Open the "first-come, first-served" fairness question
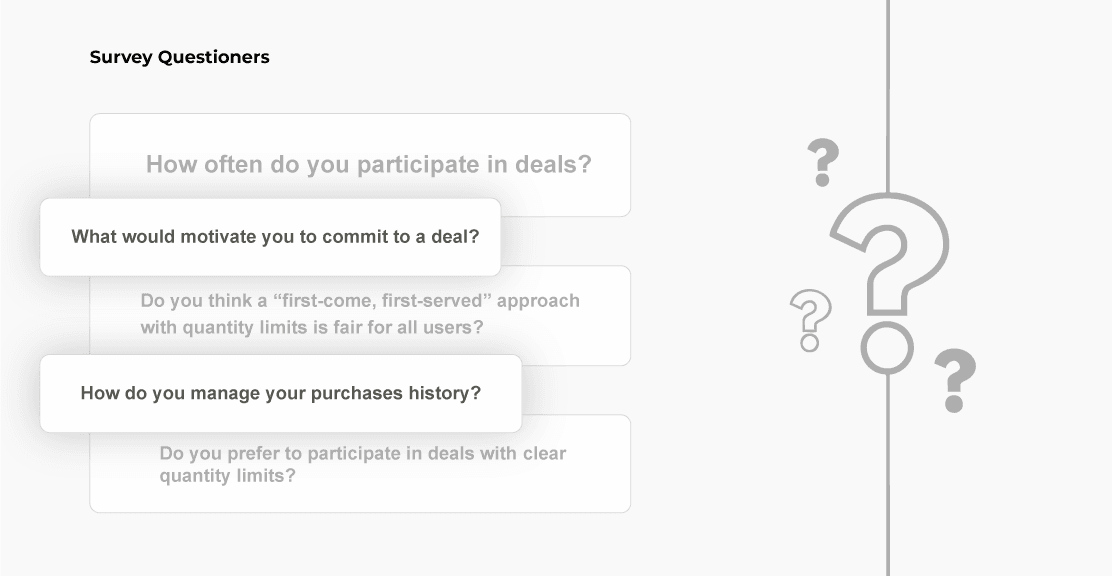This screenshot has height=576, width=1112. point(360,313)
